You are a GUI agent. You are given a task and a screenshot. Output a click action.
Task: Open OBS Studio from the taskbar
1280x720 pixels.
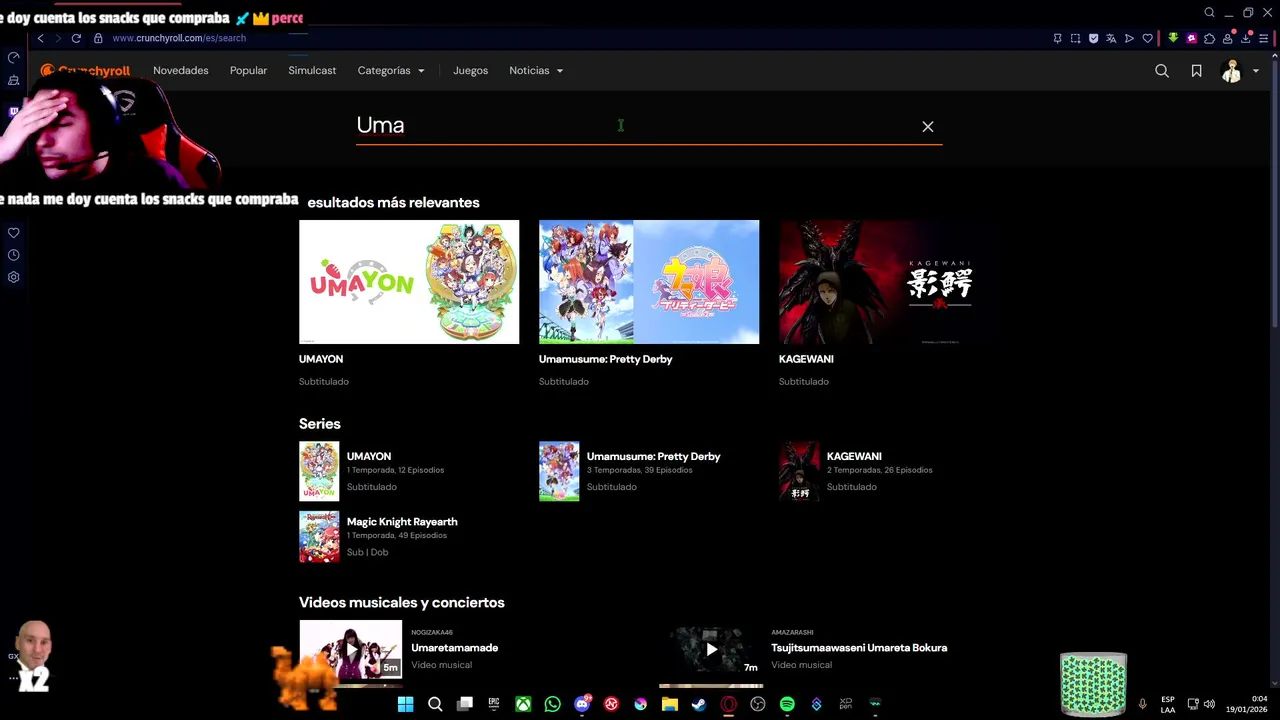[x=758, y=704]
